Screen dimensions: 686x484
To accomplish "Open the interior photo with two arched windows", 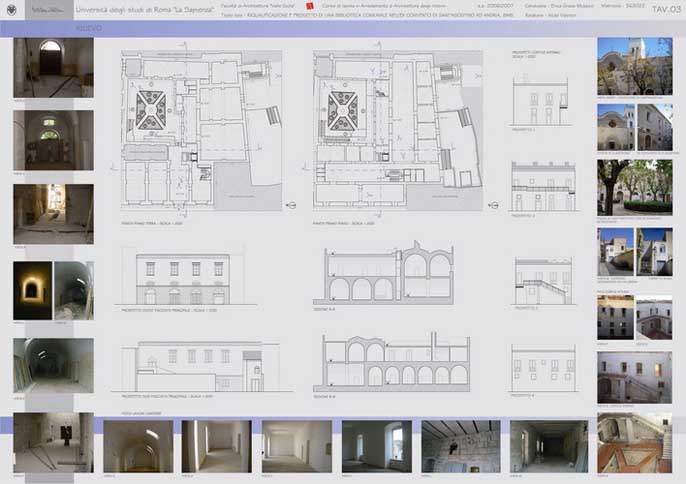I will click(53, 140).
